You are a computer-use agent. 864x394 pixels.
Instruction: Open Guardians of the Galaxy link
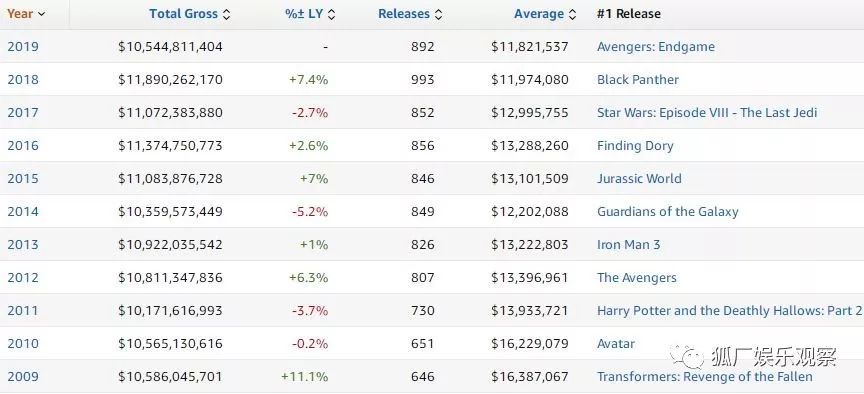click(667, 212)
